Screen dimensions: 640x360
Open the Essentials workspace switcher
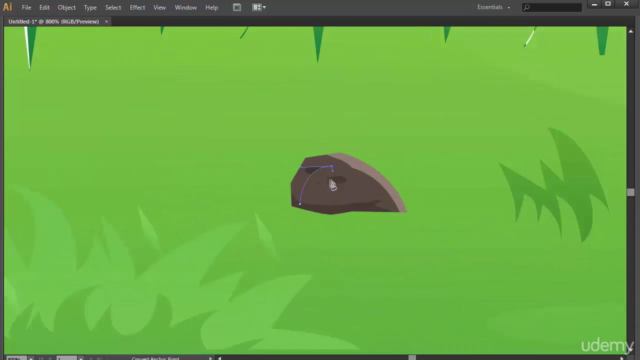(x=493, y=7)
